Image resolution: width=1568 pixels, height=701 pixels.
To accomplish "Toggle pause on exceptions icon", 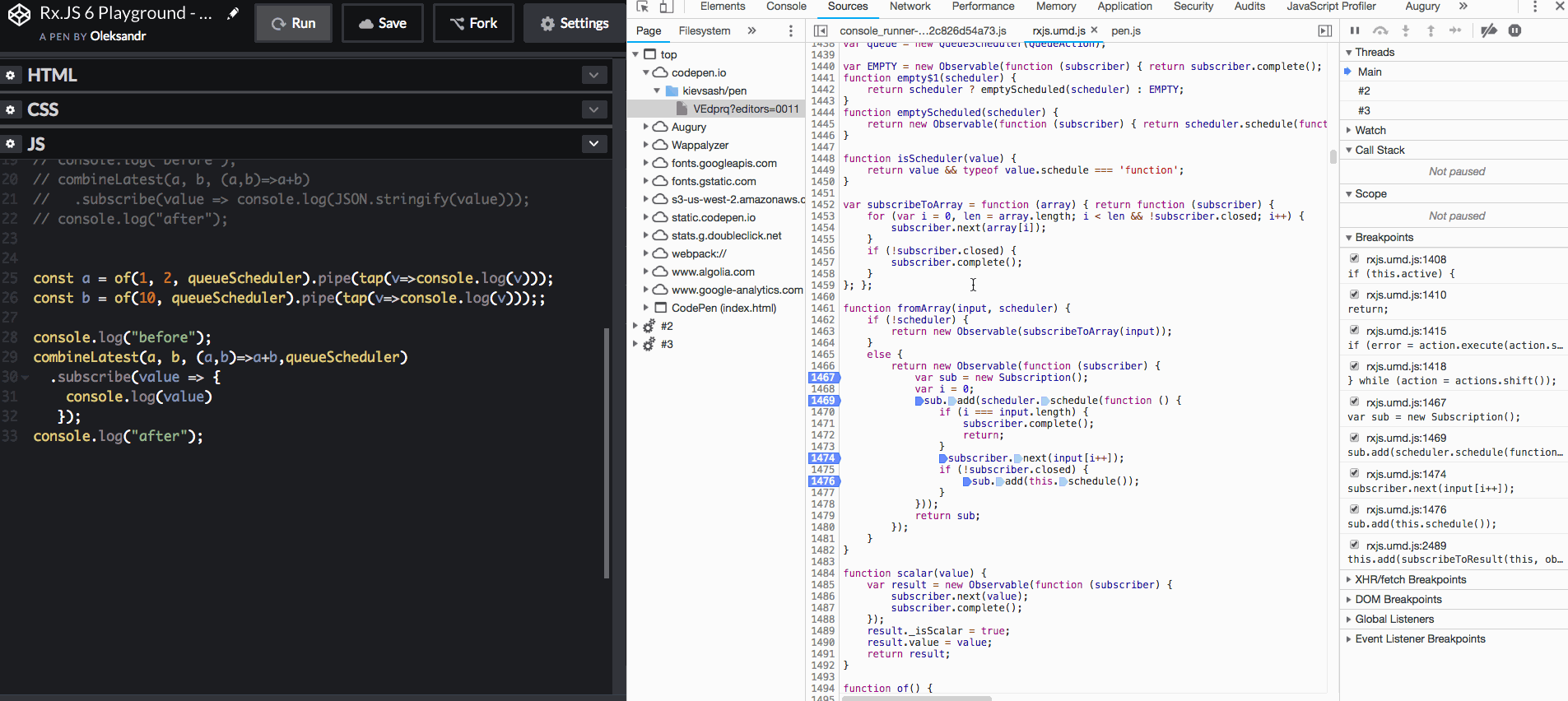I will [x=1514, y=30].
